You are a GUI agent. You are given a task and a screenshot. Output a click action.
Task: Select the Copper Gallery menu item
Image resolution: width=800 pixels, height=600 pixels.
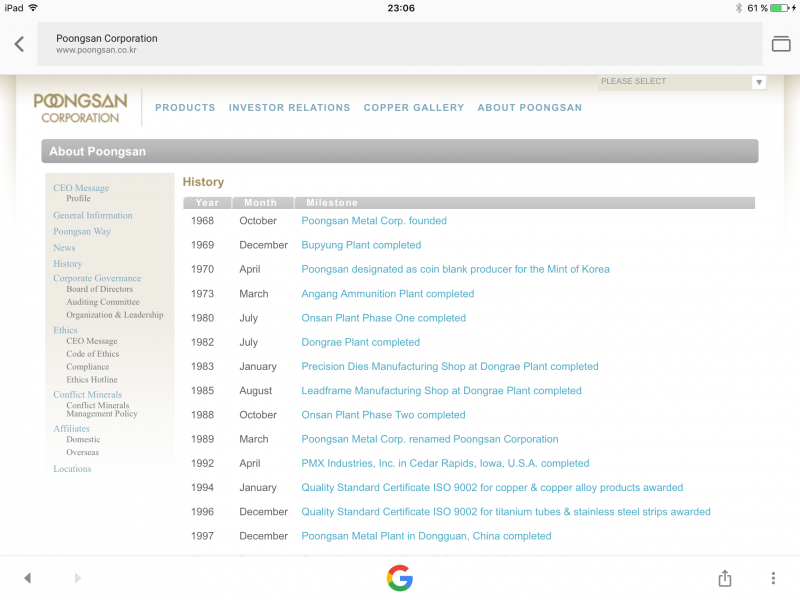414,108
